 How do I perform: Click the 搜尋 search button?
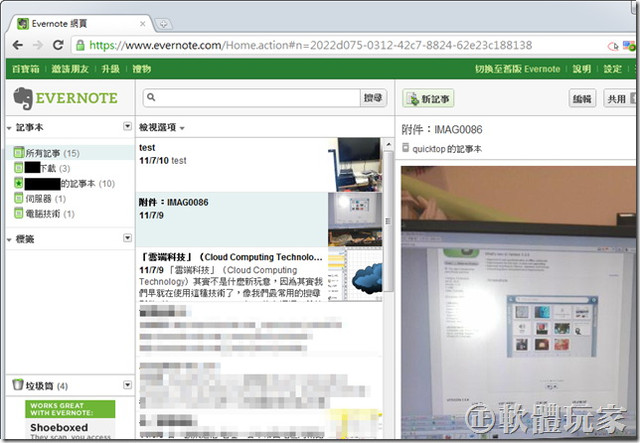pos(373,98)
